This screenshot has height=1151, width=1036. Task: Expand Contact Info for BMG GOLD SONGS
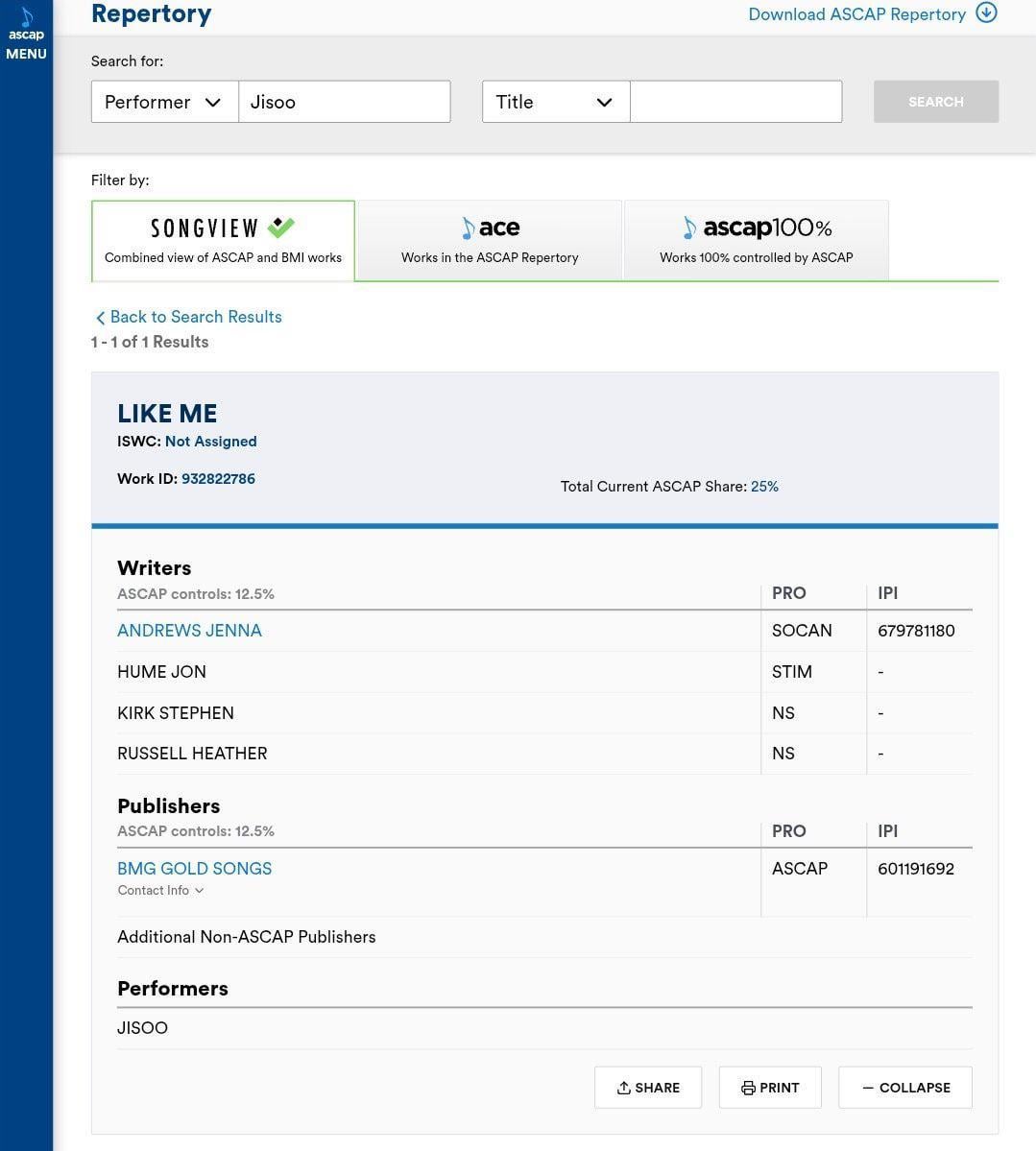click(159, 890)
